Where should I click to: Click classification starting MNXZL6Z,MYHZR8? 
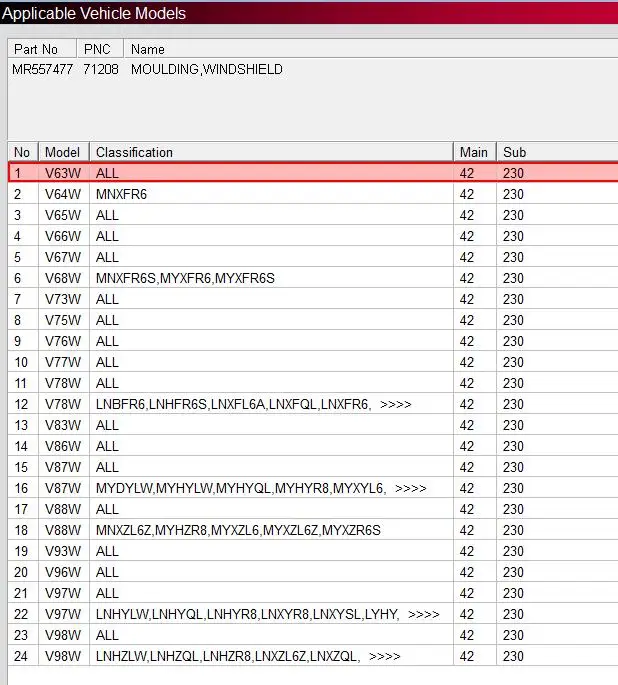click(238, 530)
